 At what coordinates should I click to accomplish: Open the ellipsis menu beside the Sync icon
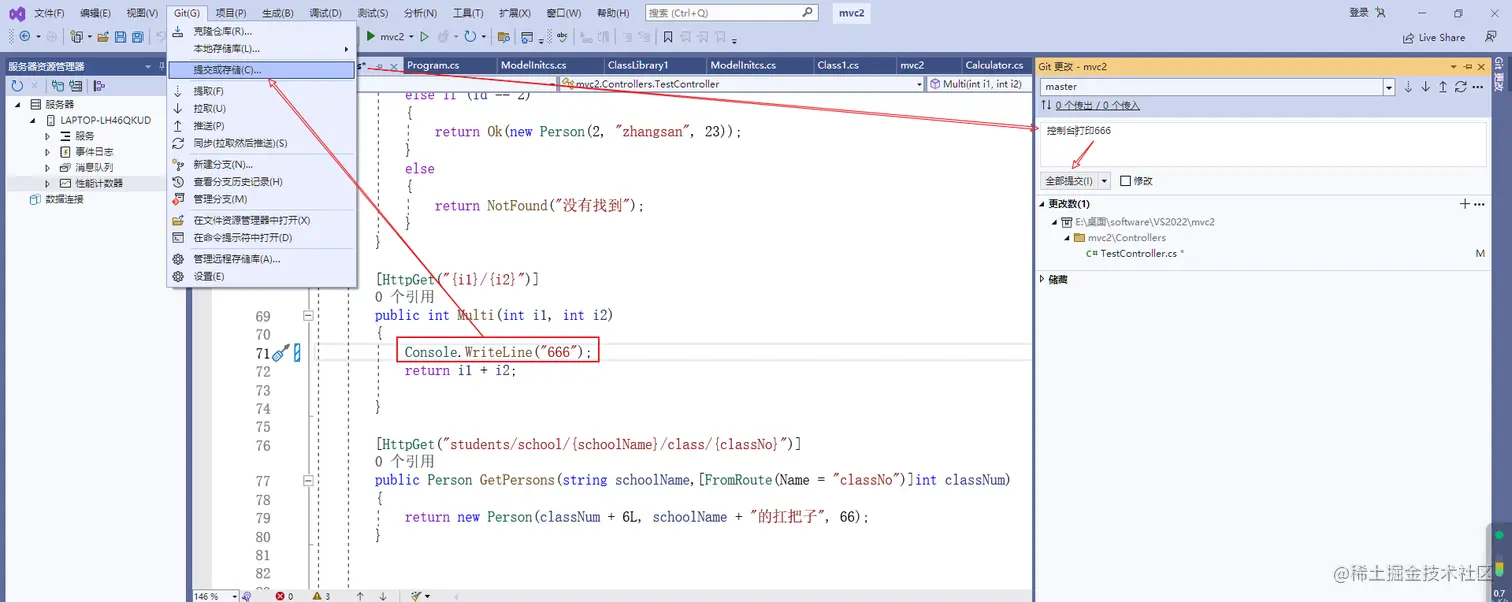click(1478, 87)
